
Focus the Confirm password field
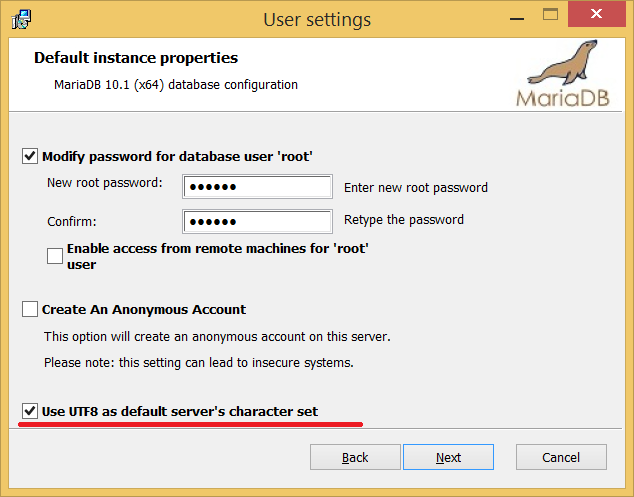[x=257, y=221]
